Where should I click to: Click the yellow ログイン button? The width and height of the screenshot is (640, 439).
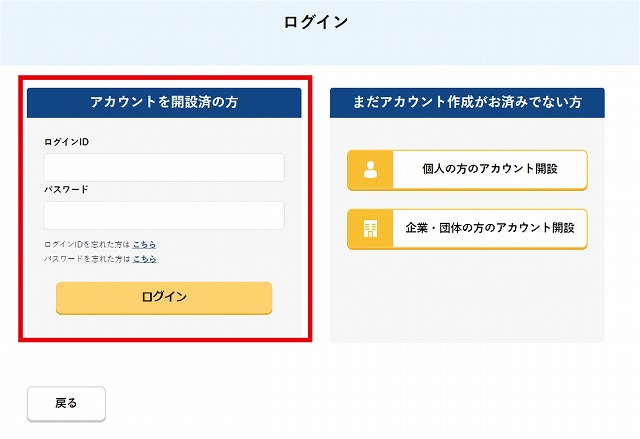(x=164, y=298)
